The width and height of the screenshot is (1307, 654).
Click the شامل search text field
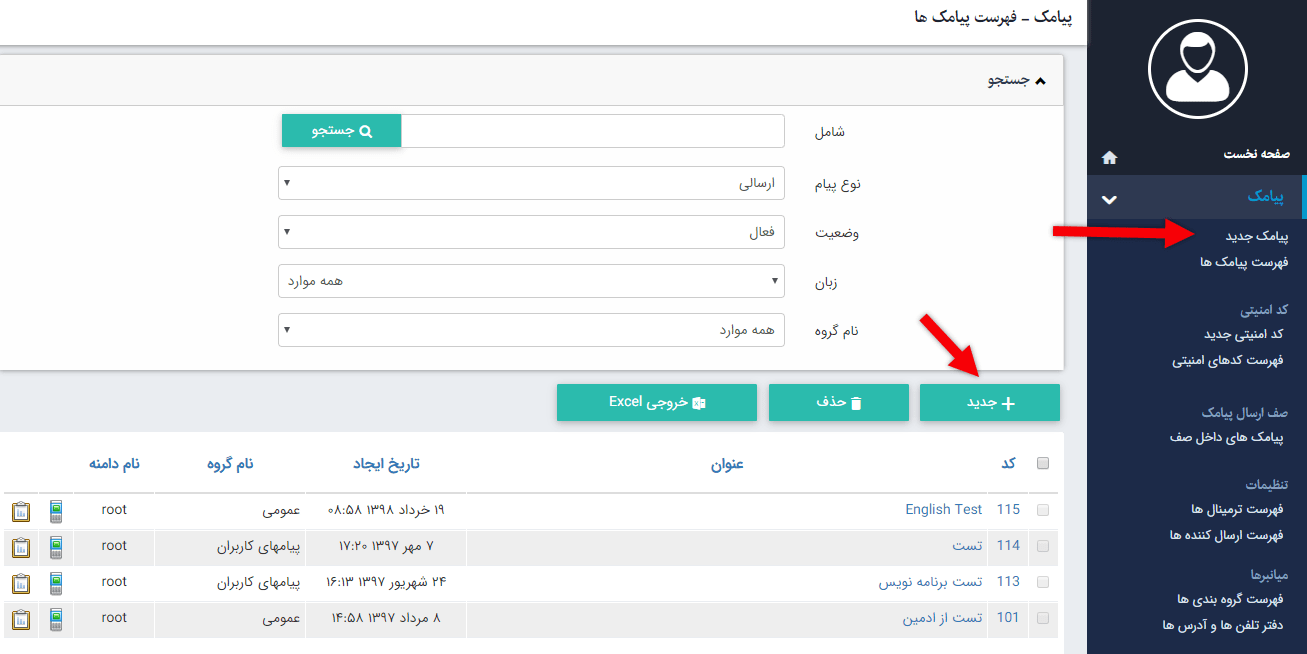click(x=592, y=131)
